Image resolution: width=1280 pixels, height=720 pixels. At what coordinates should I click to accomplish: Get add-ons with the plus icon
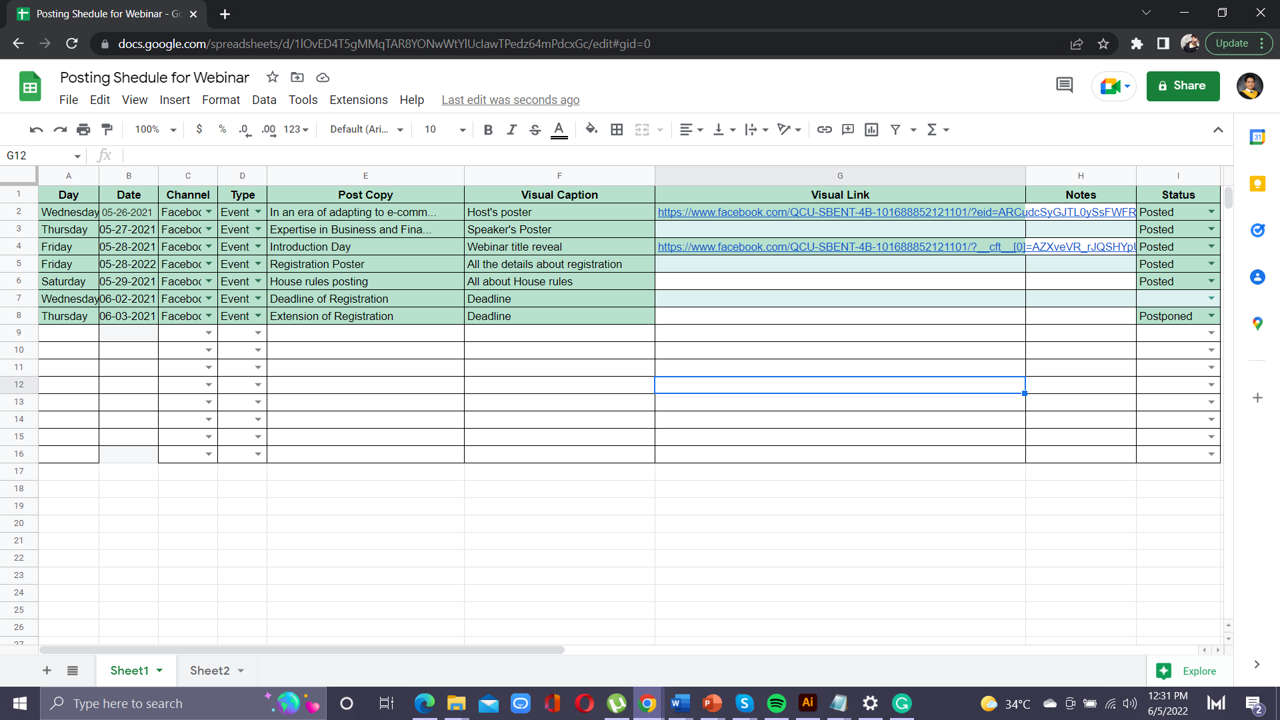coord(1257,398)
